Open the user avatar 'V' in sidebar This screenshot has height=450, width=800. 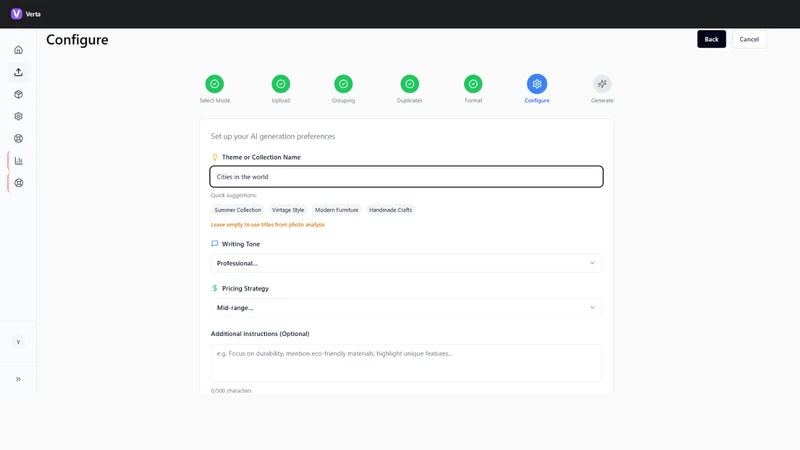coord(18,342)
